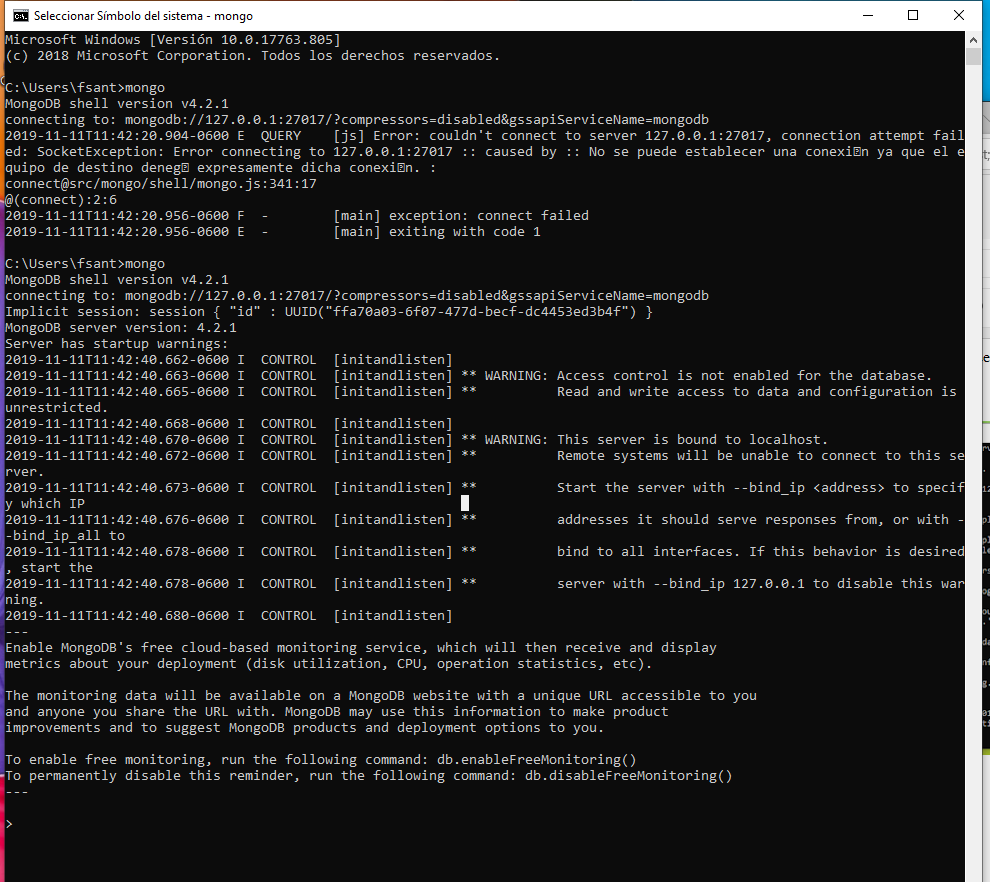The width and height of the screenshot is (990, 882).
Task: Click timestamp '2019-11-11T11:42:20.904-0600'
Action: pyautogui.click(x=117, y=136)
